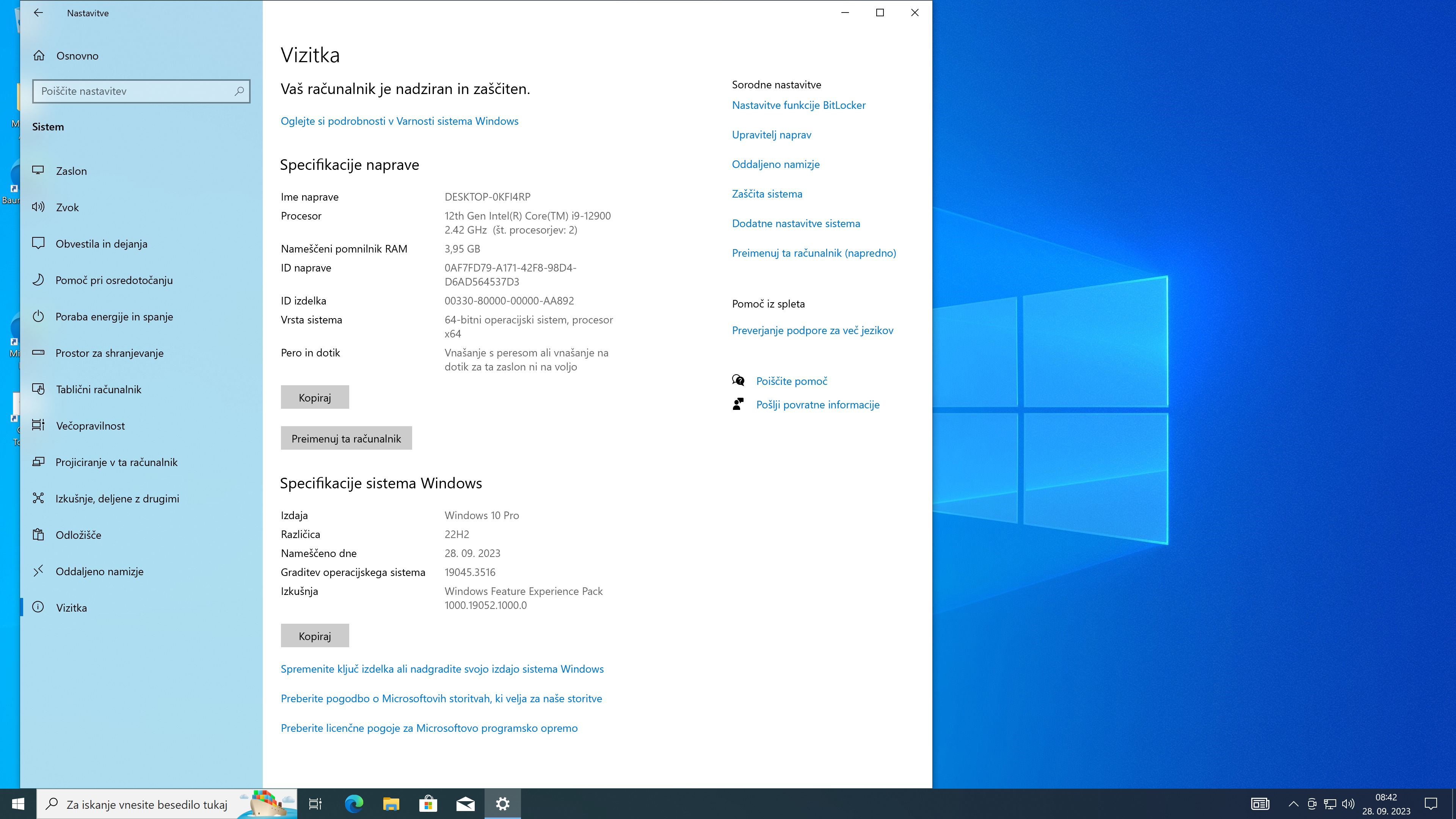Open Mail app from taskbar

tap(465, 804)
